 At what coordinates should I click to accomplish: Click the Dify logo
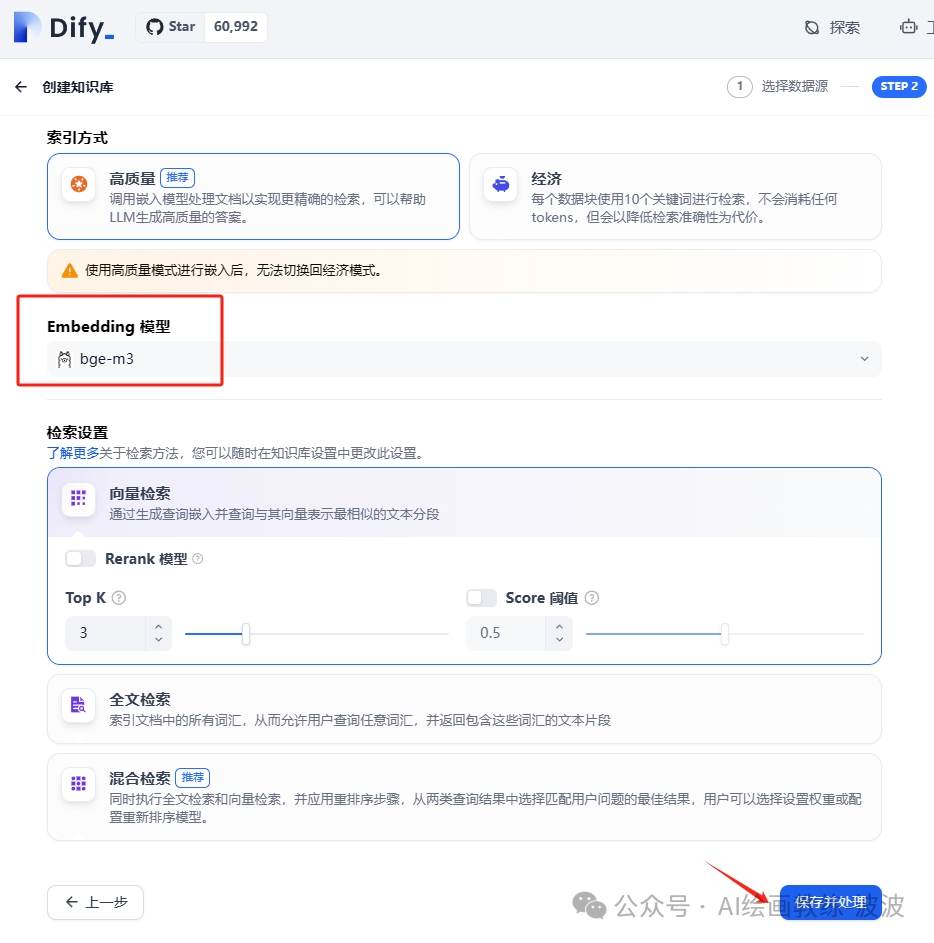[64, 28]
